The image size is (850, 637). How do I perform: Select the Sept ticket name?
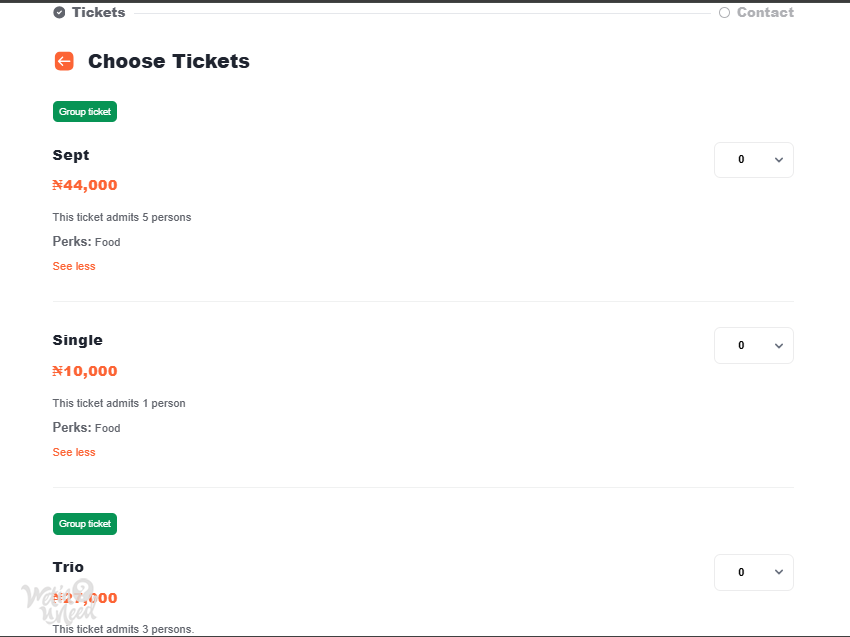[71, 156]
